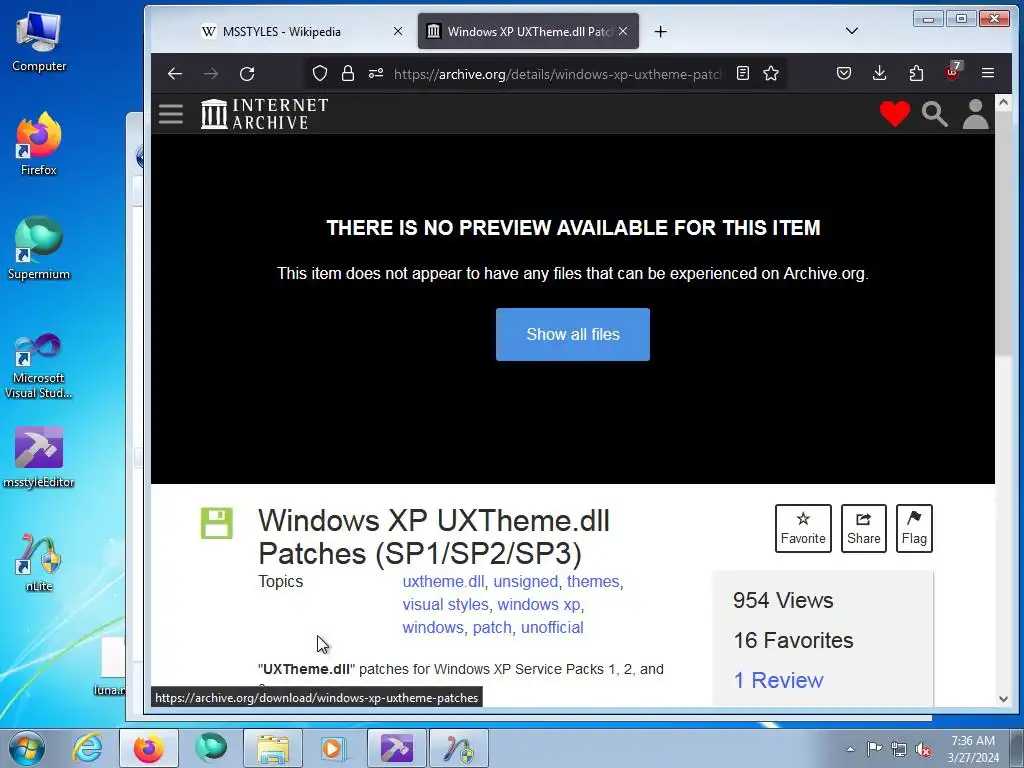The height and width of the screenshot is (768, 1024).
Task: Show hidden tray icons arrow
Action: point(850,749)
